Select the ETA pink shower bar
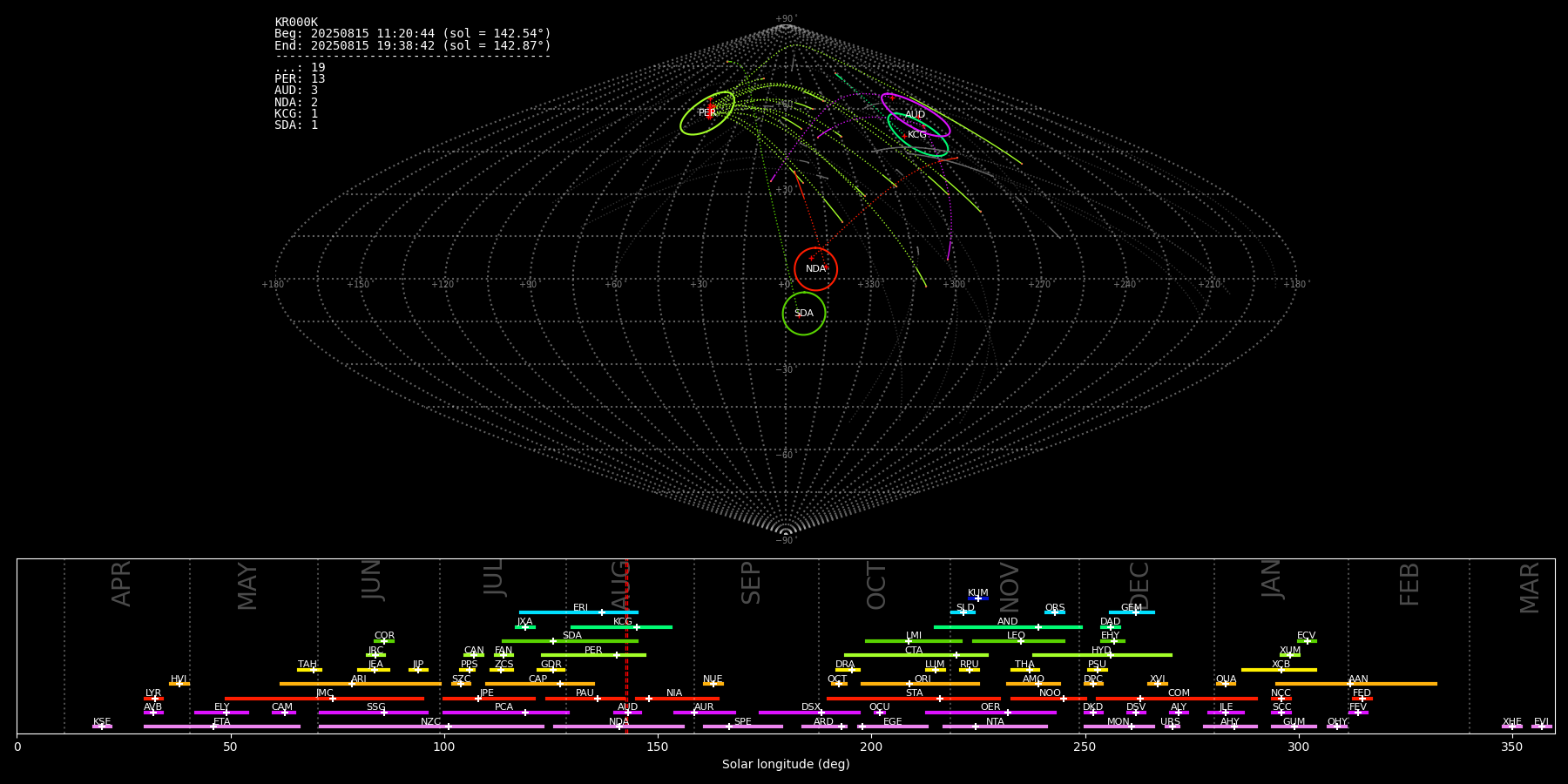The height and width of the screenshot is (784, 1568). 222,727
